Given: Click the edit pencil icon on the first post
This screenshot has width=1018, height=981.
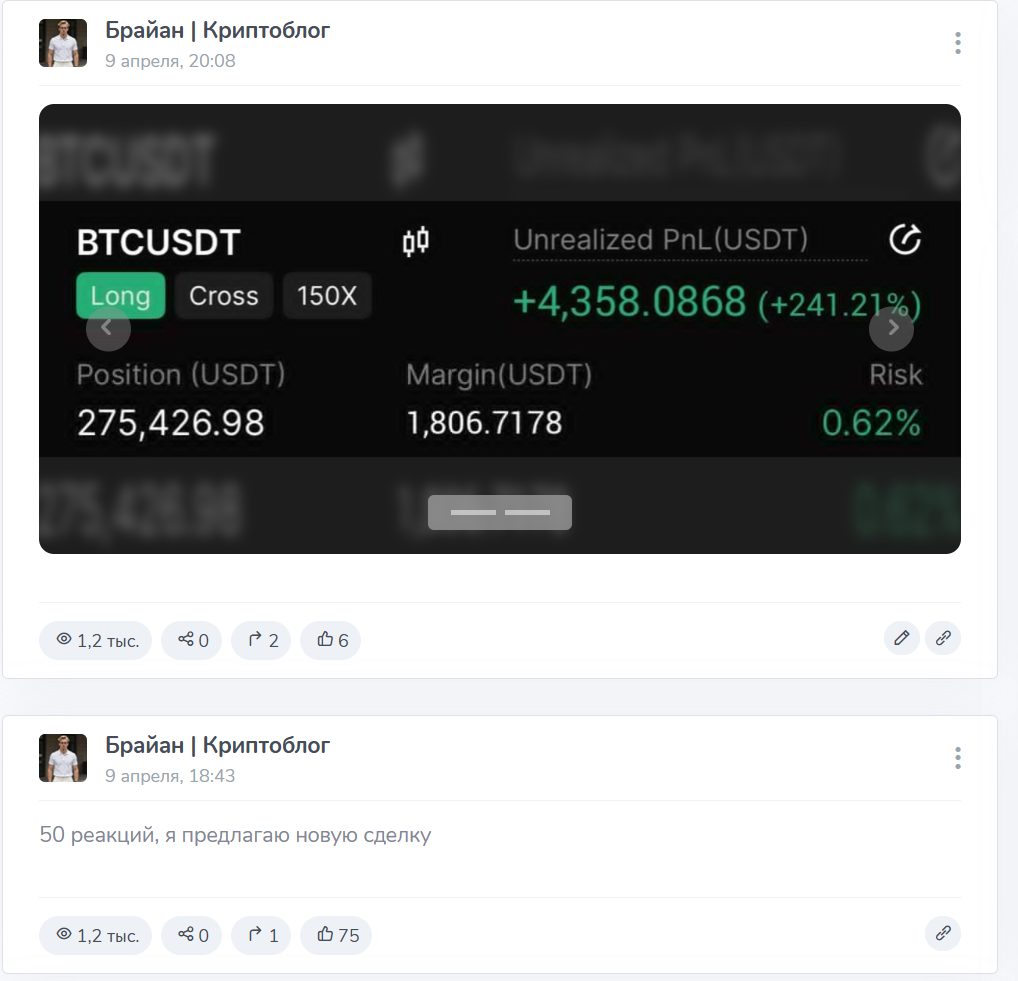Looking at the screenshot, I should click(902, 638).
